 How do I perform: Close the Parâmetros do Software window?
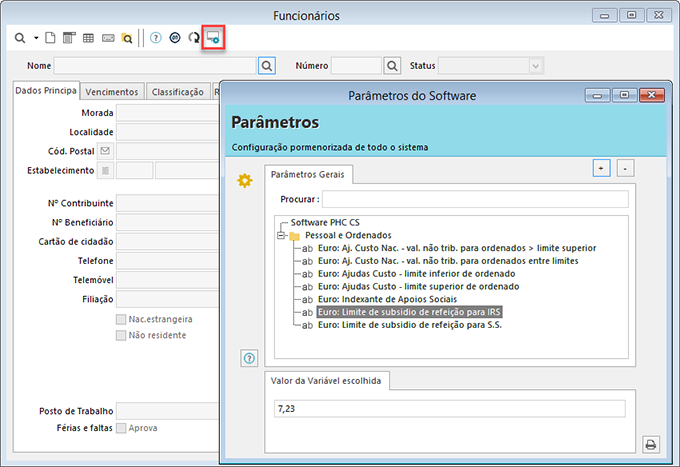[x=651, y=95]
